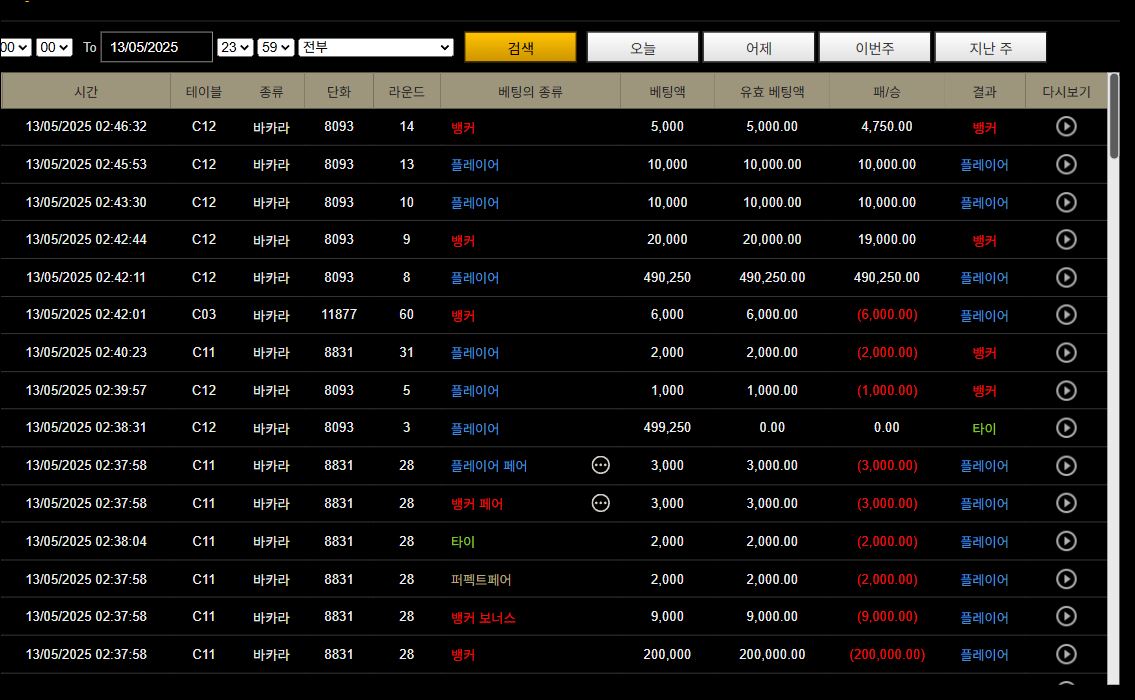This screenshot has width=1135, height=700.
Task: Replay the 02:42:44 round 9 bet
Action: tap(1066, 240)
